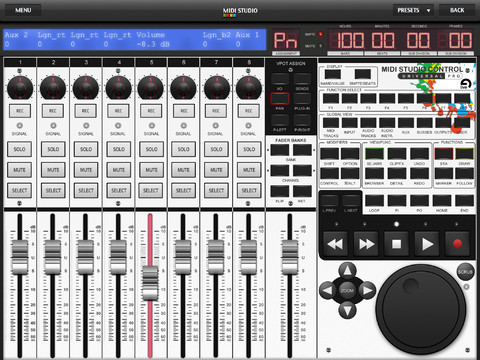The height and width of the screenshot is (360, 480).
Task: Mute channel 7
Action: (x=216, y=170)
